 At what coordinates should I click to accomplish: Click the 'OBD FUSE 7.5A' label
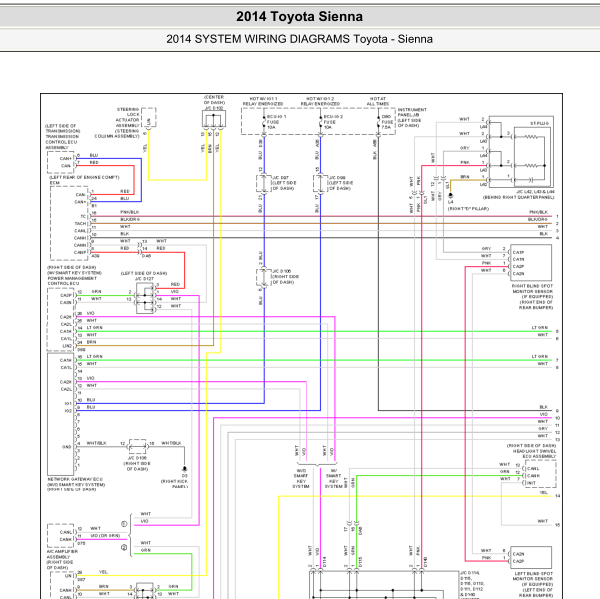coord(387,122)
